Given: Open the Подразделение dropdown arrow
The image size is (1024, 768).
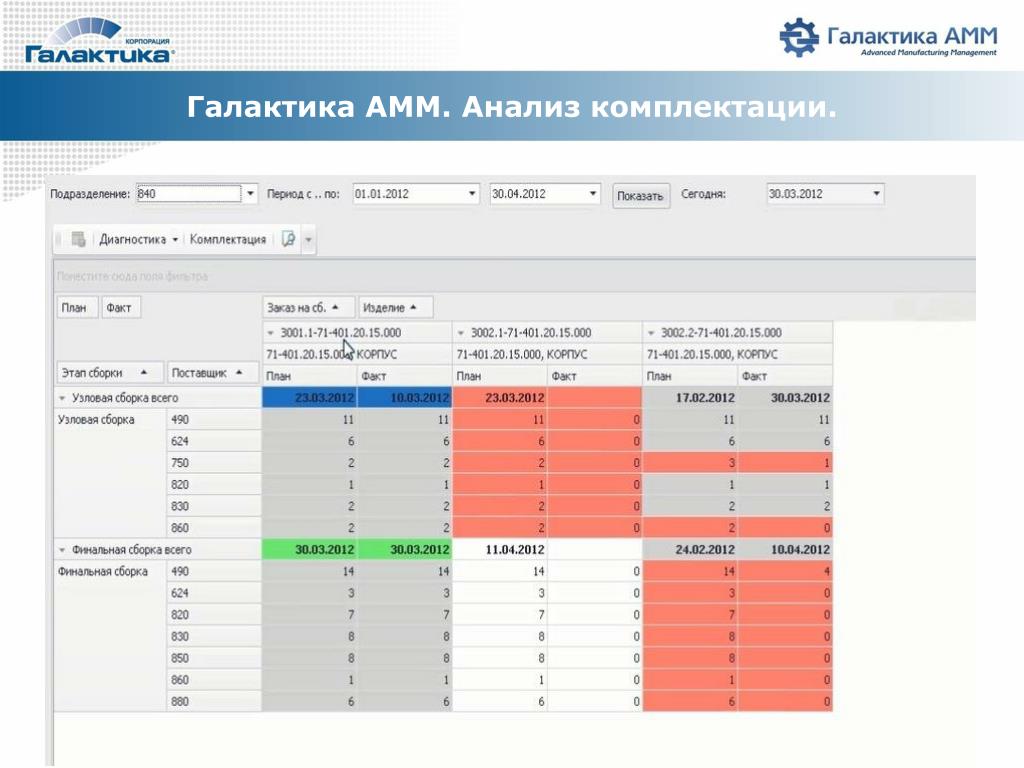Looking at the screenshot, I should [250, 194].
